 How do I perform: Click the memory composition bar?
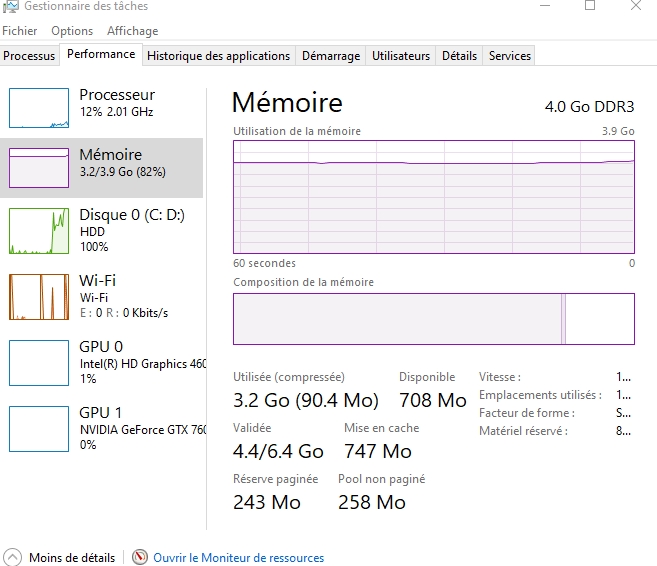pos(433,319)
